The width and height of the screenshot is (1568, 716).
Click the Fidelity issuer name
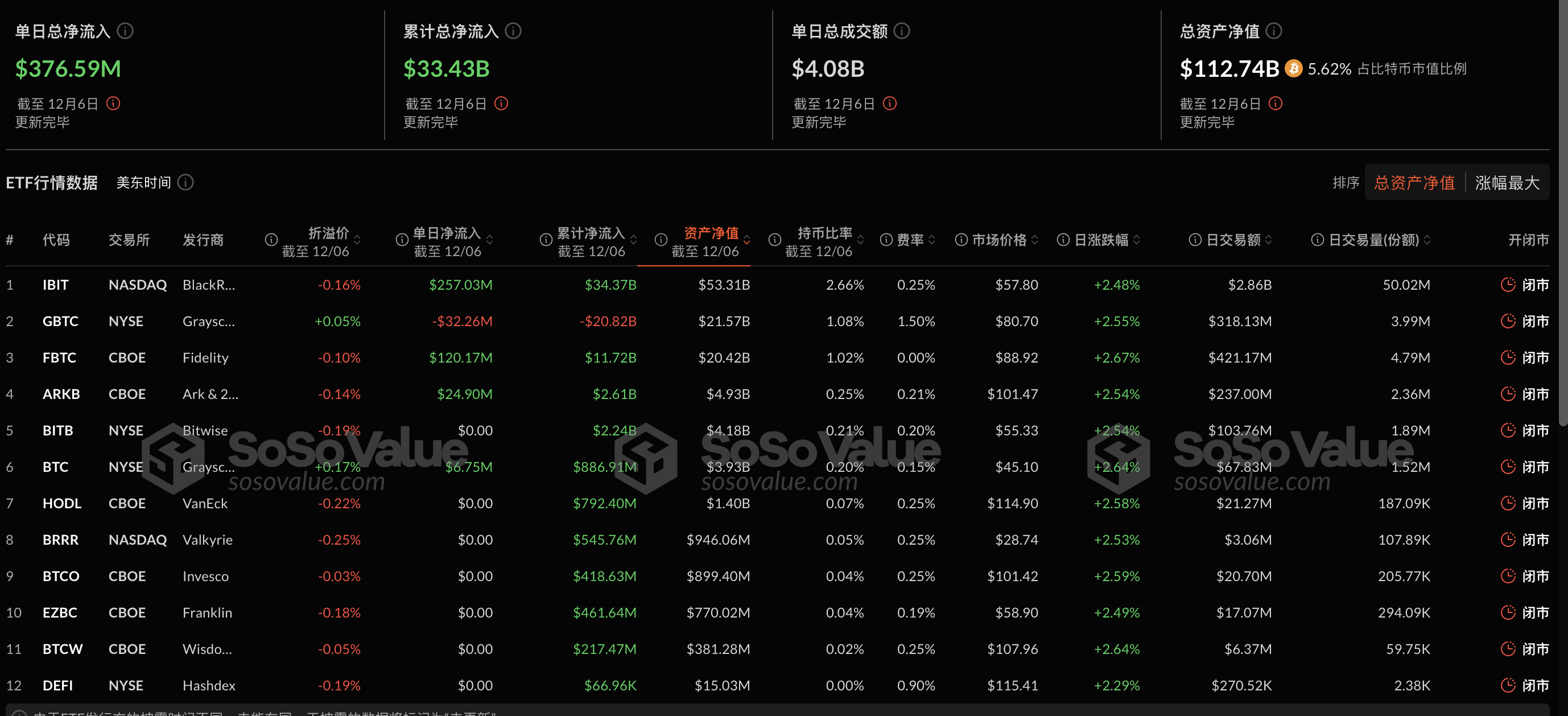pyautogui.click(x=205, y=357)
